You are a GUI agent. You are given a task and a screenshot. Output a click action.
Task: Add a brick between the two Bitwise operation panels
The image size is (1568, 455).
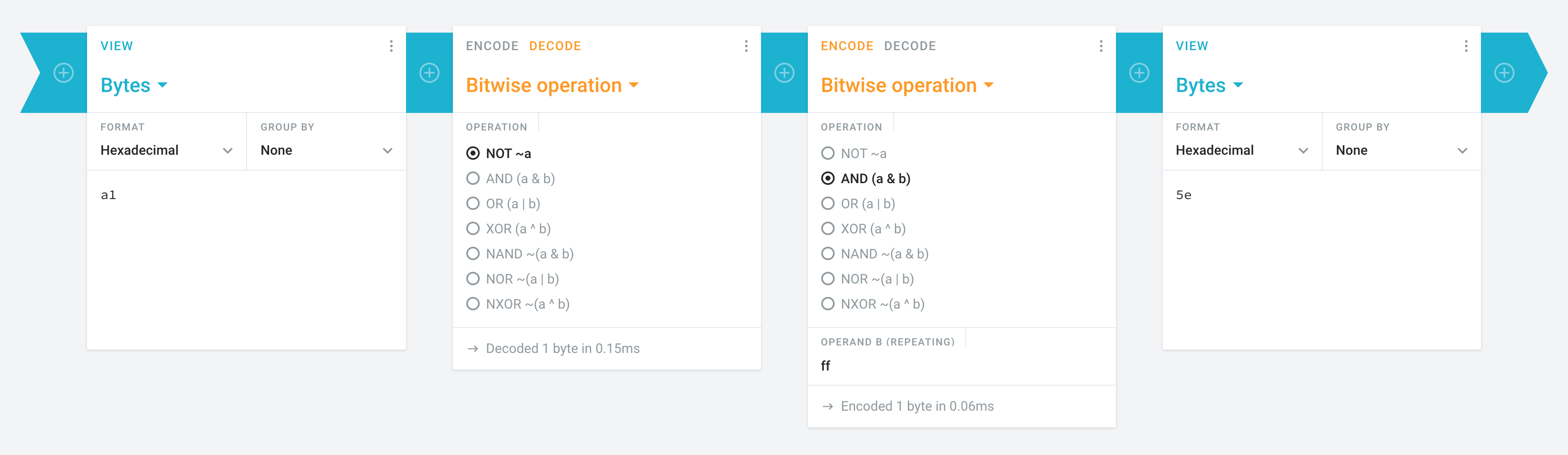[784, 72]
